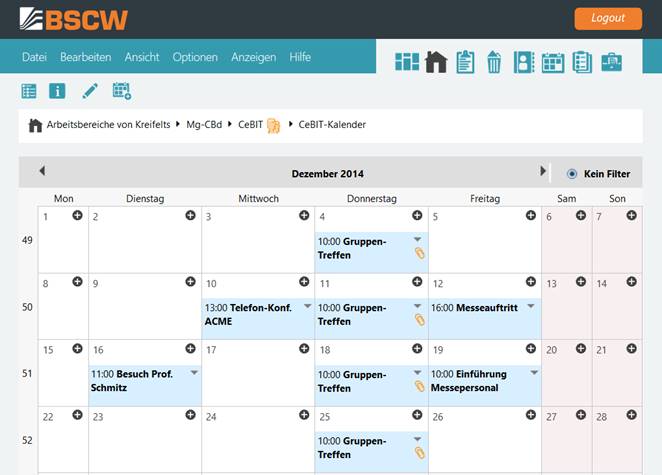Open the home folder icon in navigation bar
The height and width of the screenshot is (475, 662).
(435, 62)
